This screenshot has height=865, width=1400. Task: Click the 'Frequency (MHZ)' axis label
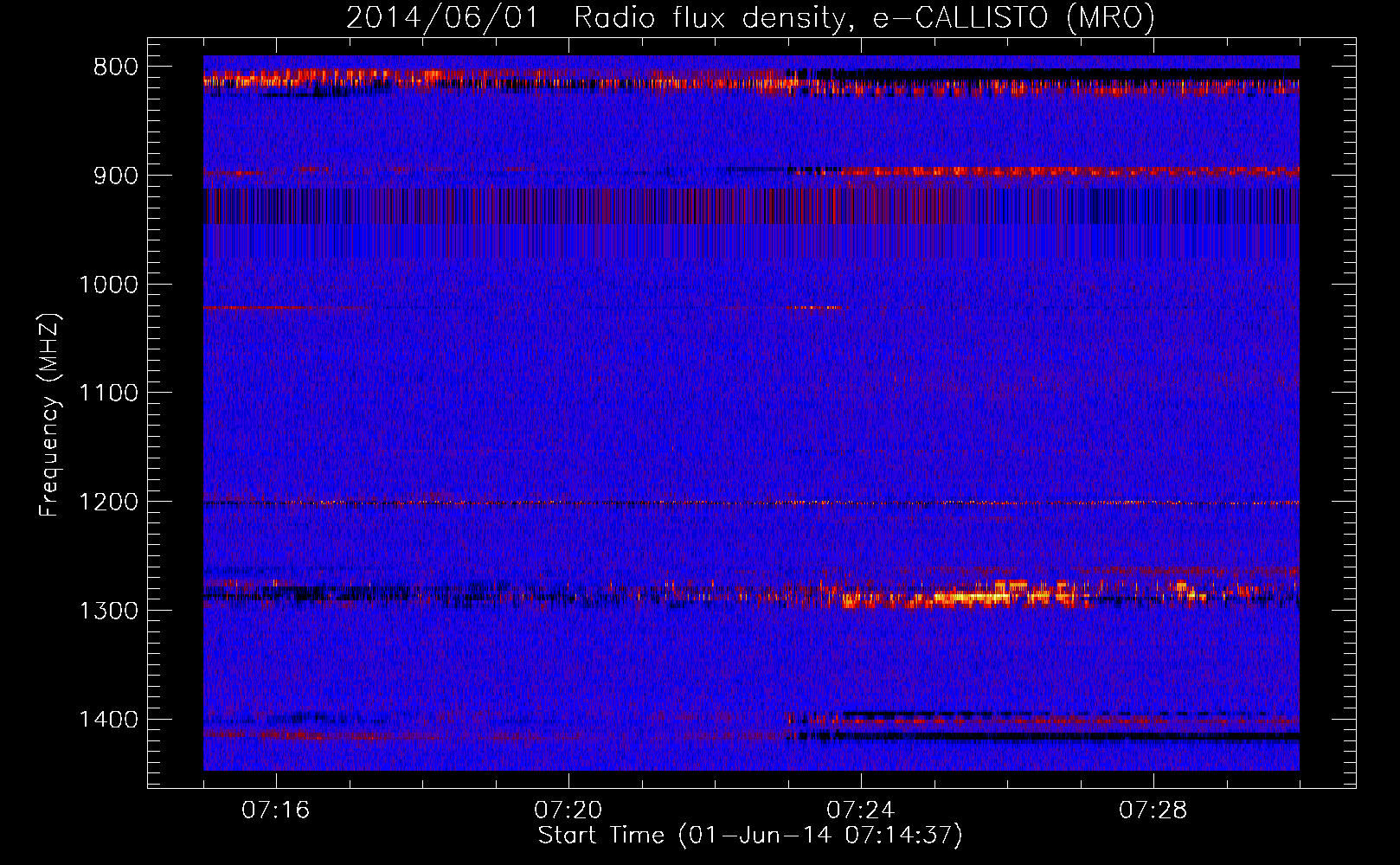pyautogui.click(x=50, y=415)
